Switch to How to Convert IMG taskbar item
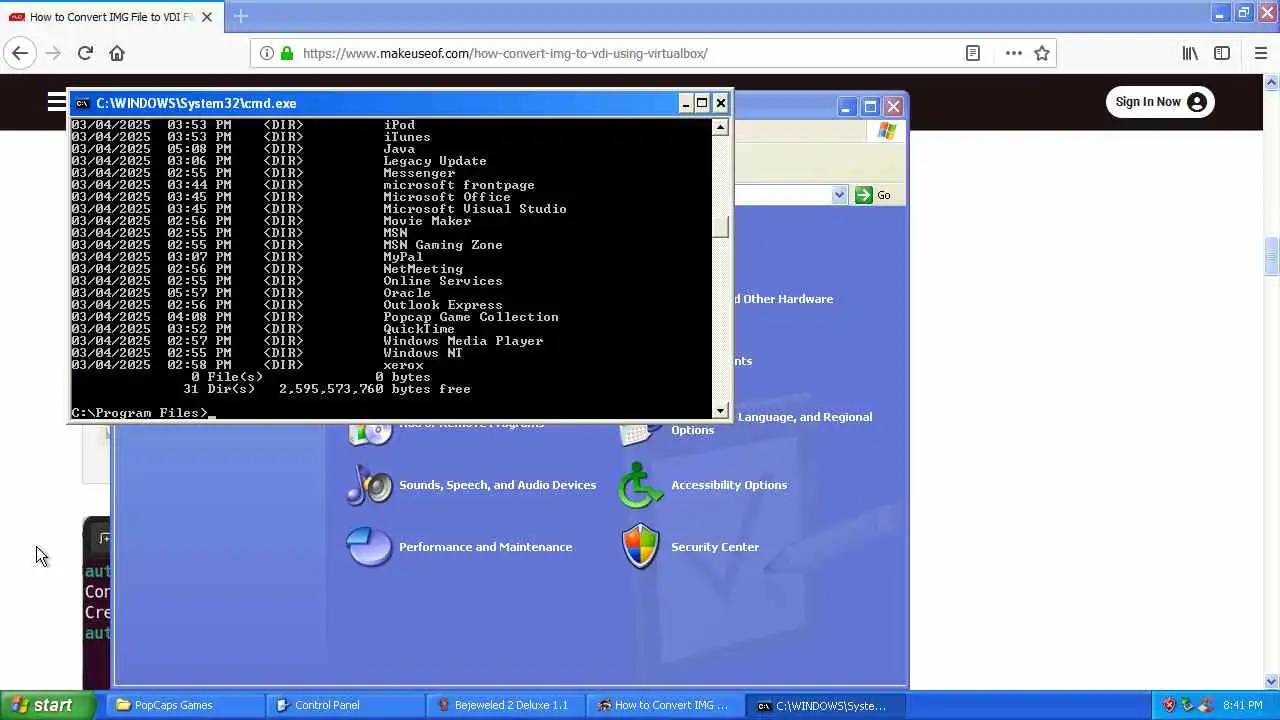 click(x=666, y=705)
